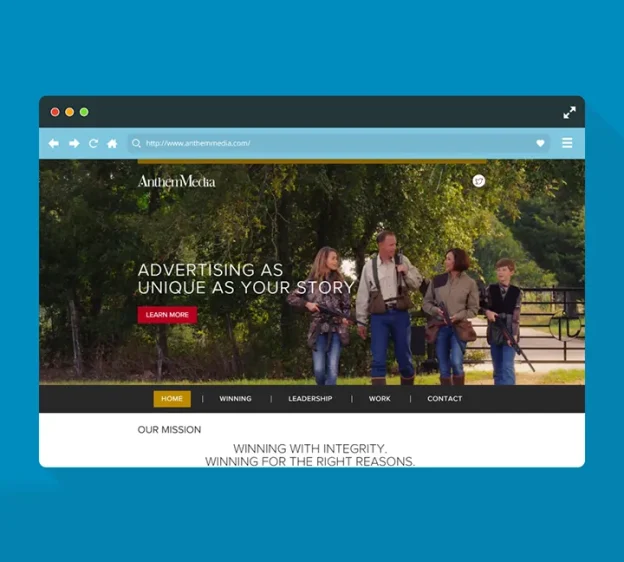
Task: Click the search magnifier in address bar
Action: (136, 143)
